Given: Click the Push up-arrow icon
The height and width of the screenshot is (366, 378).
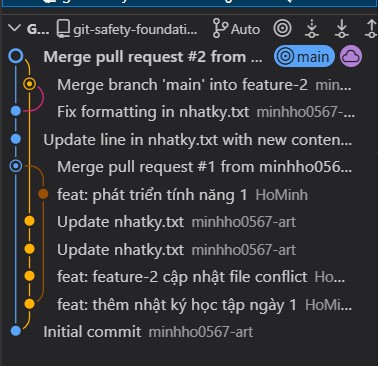Looking at the screenshot, I should click(371, 29).
